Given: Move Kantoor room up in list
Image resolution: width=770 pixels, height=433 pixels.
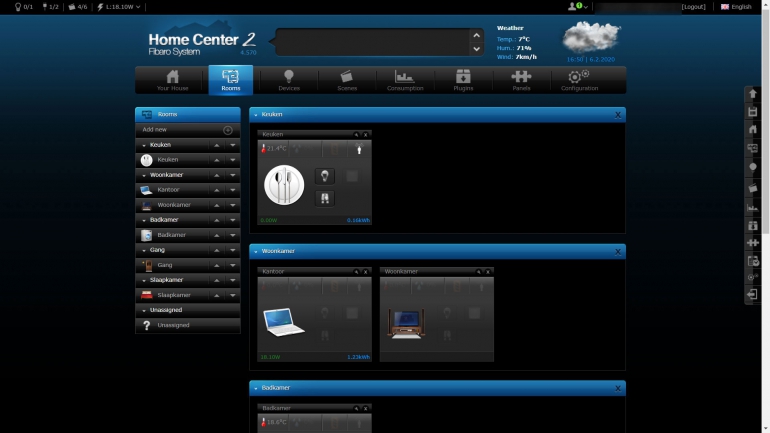Looking at the screenshot, I should (x=217, y=190).
